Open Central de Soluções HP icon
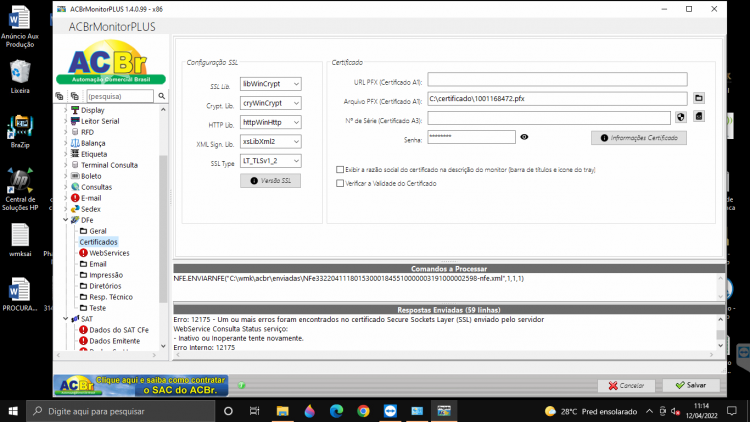 [20, 189]
